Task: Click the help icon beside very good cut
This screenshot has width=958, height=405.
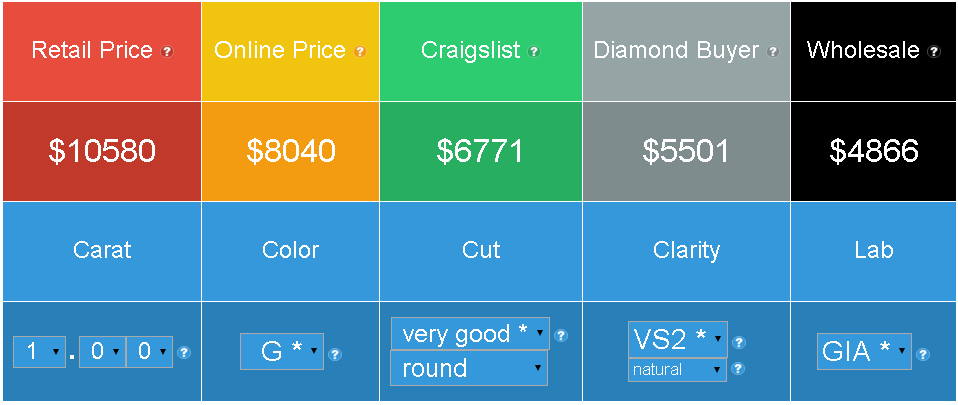Action: [x=561, y=335]
